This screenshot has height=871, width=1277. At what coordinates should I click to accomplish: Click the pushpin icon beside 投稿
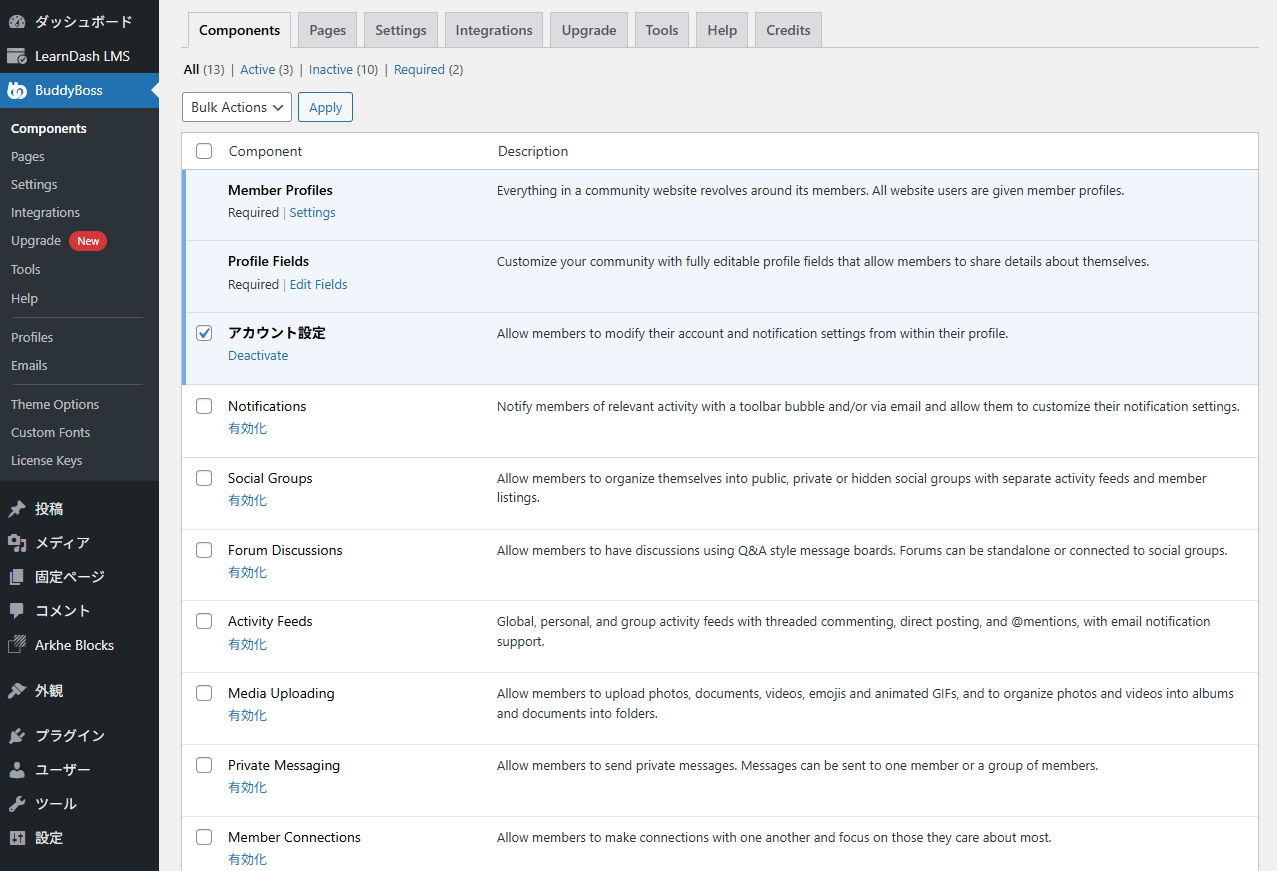(17, 509)
